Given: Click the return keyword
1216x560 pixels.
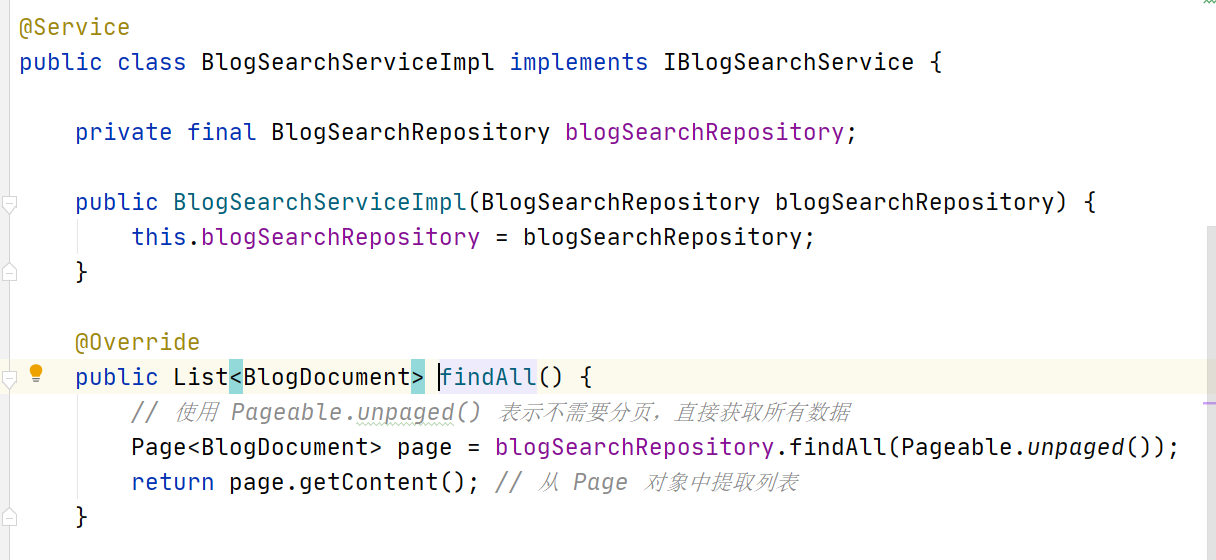Looking at the screenshot, I should (173, 482).
